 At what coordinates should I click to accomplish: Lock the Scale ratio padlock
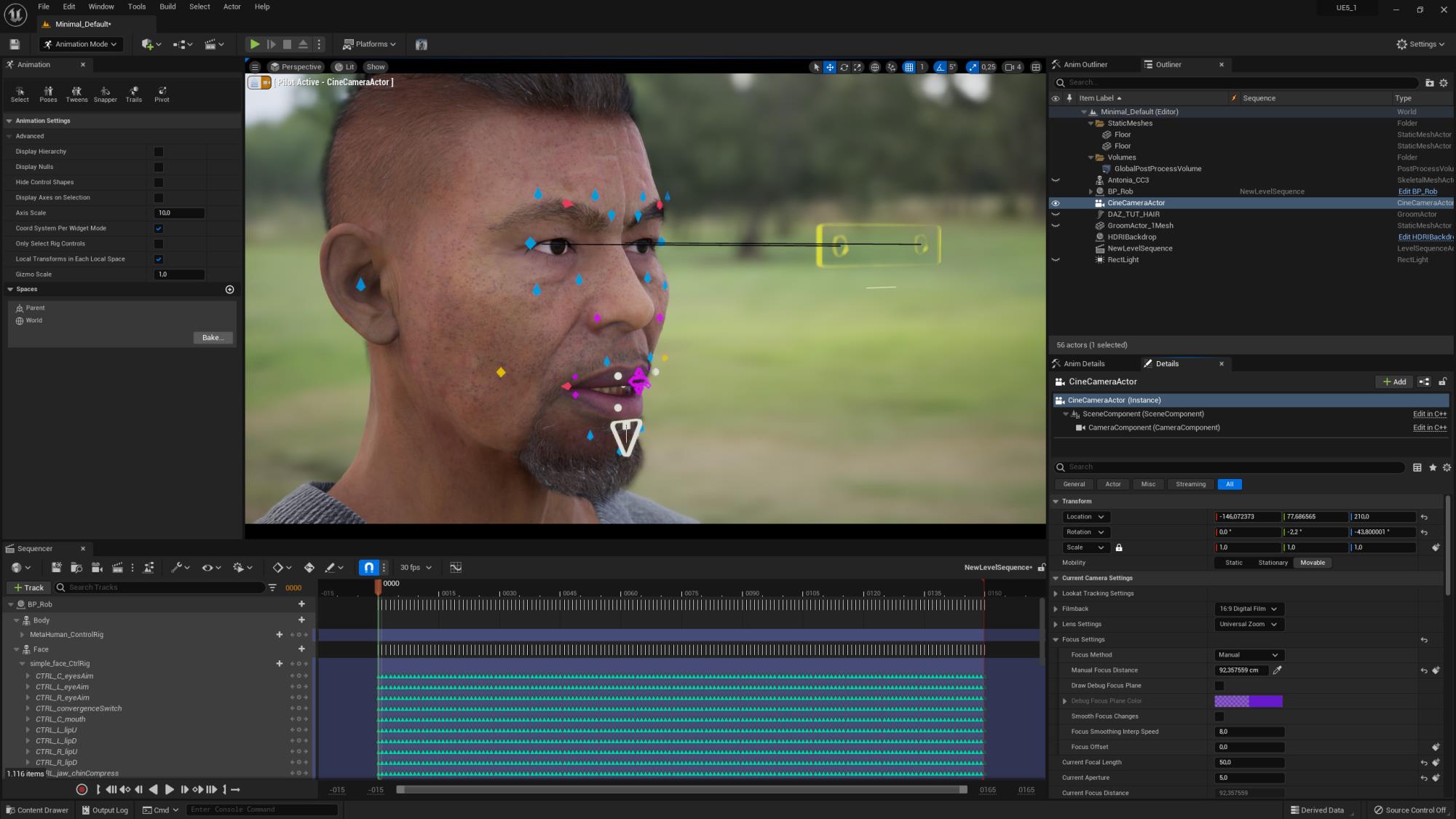(1119, 547)
